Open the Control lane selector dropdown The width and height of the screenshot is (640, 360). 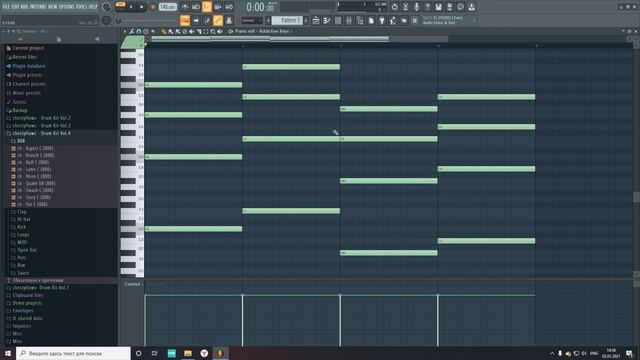(x=133, y=284)
